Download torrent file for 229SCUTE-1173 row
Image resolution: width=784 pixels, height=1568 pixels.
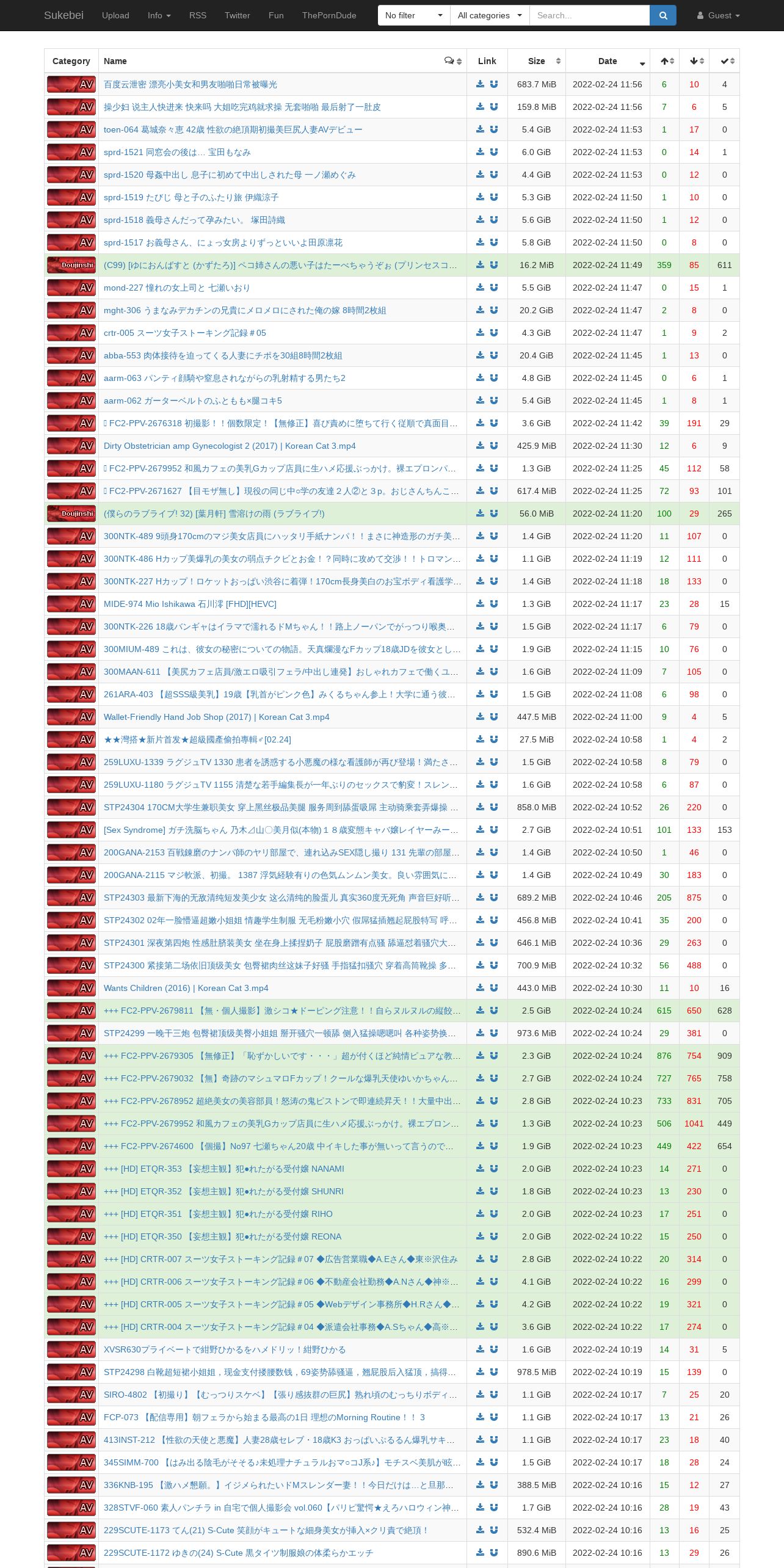pyautogui.click(x=481, y=1530)
